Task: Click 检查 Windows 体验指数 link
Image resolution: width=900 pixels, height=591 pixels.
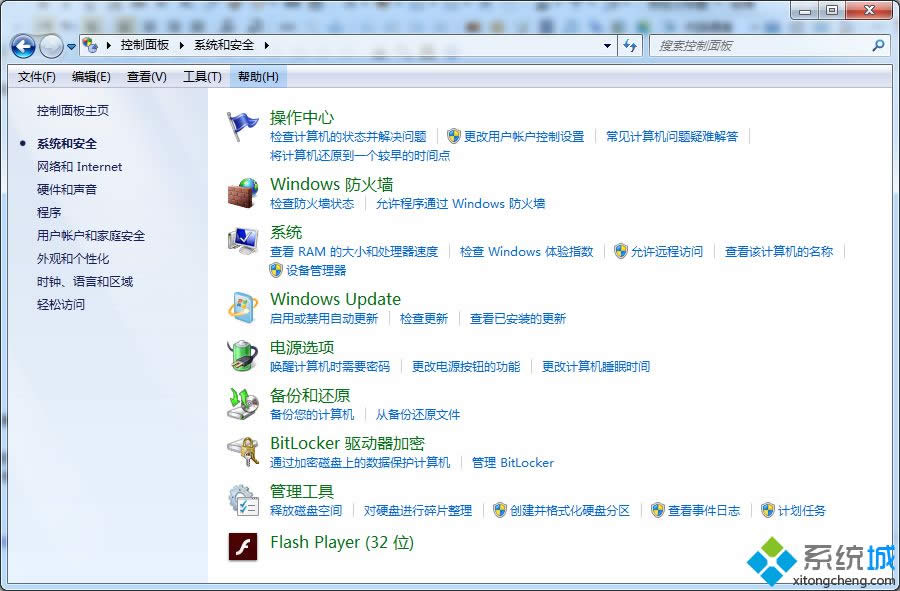Action: 526,251
